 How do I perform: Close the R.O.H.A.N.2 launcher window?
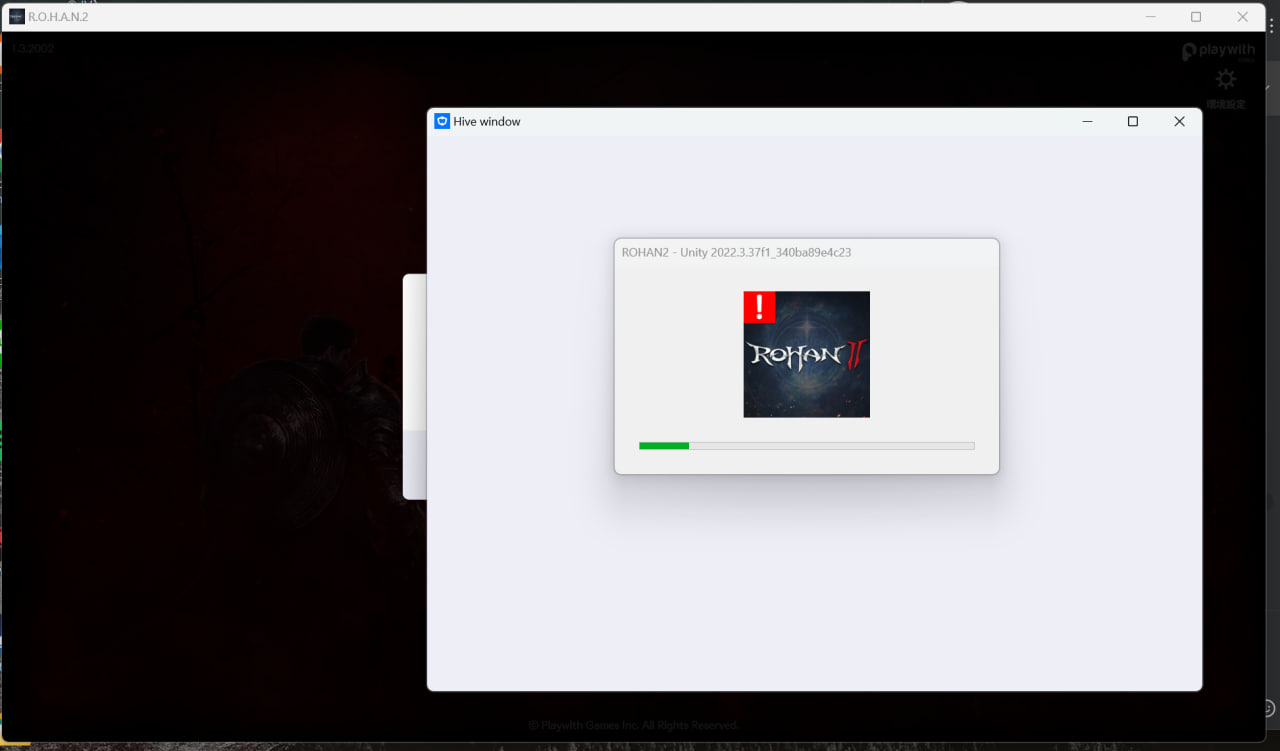(1242, 17)
